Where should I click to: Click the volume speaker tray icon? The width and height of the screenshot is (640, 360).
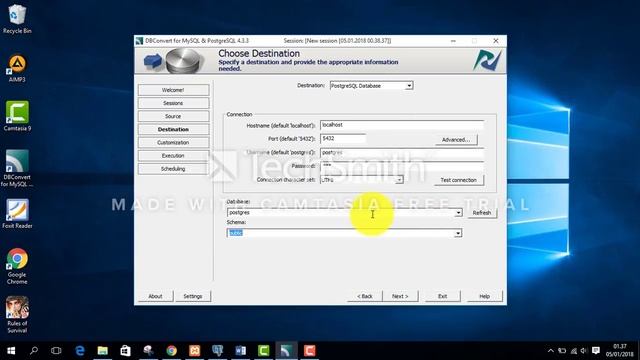point(584,351)
